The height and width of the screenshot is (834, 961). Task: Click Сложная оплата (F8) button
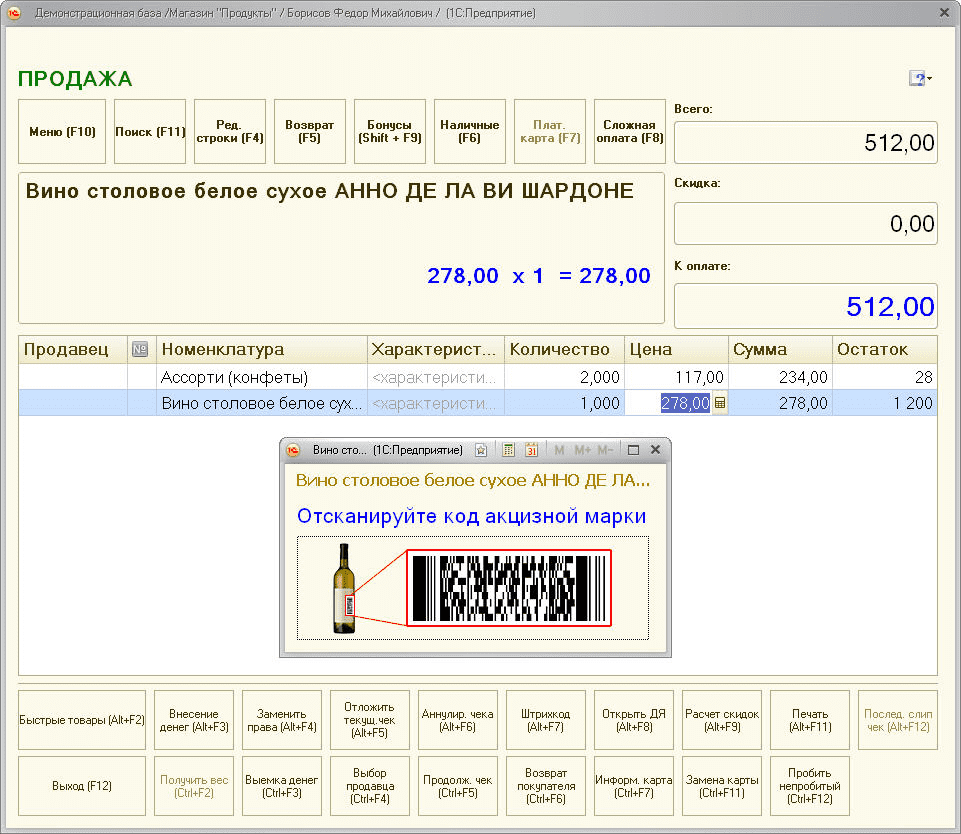click(x=630, y=131)
